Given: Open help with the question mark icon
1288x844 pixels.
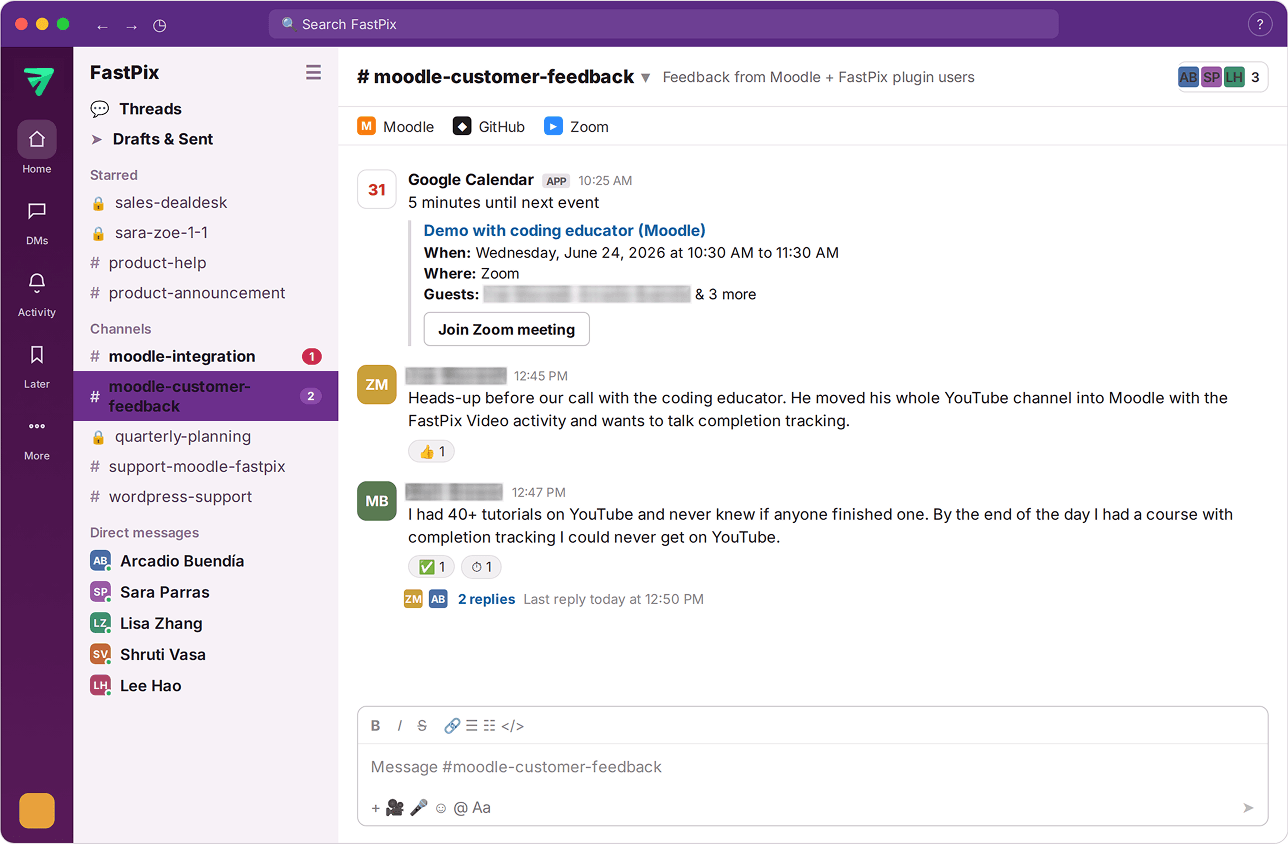Looking at the screenshot, I should click(1260, 25).
